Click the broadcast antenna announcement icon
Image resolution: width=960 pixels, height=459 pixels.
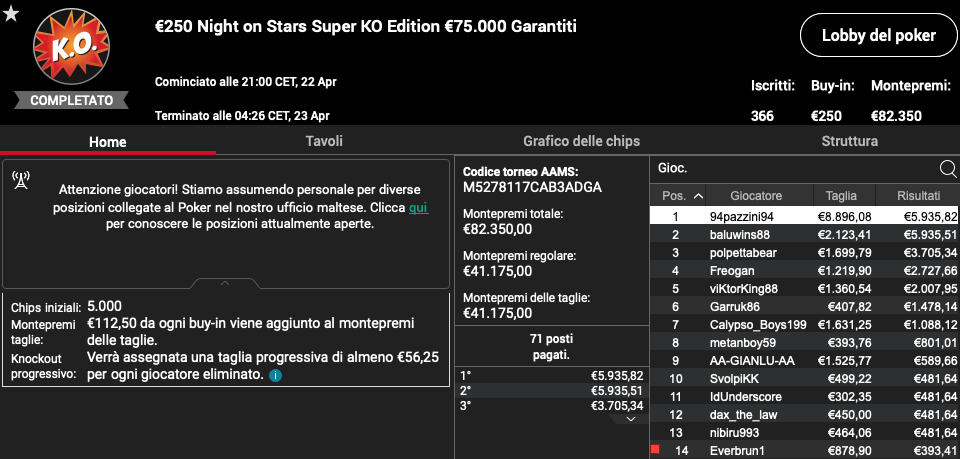point(21,181)
